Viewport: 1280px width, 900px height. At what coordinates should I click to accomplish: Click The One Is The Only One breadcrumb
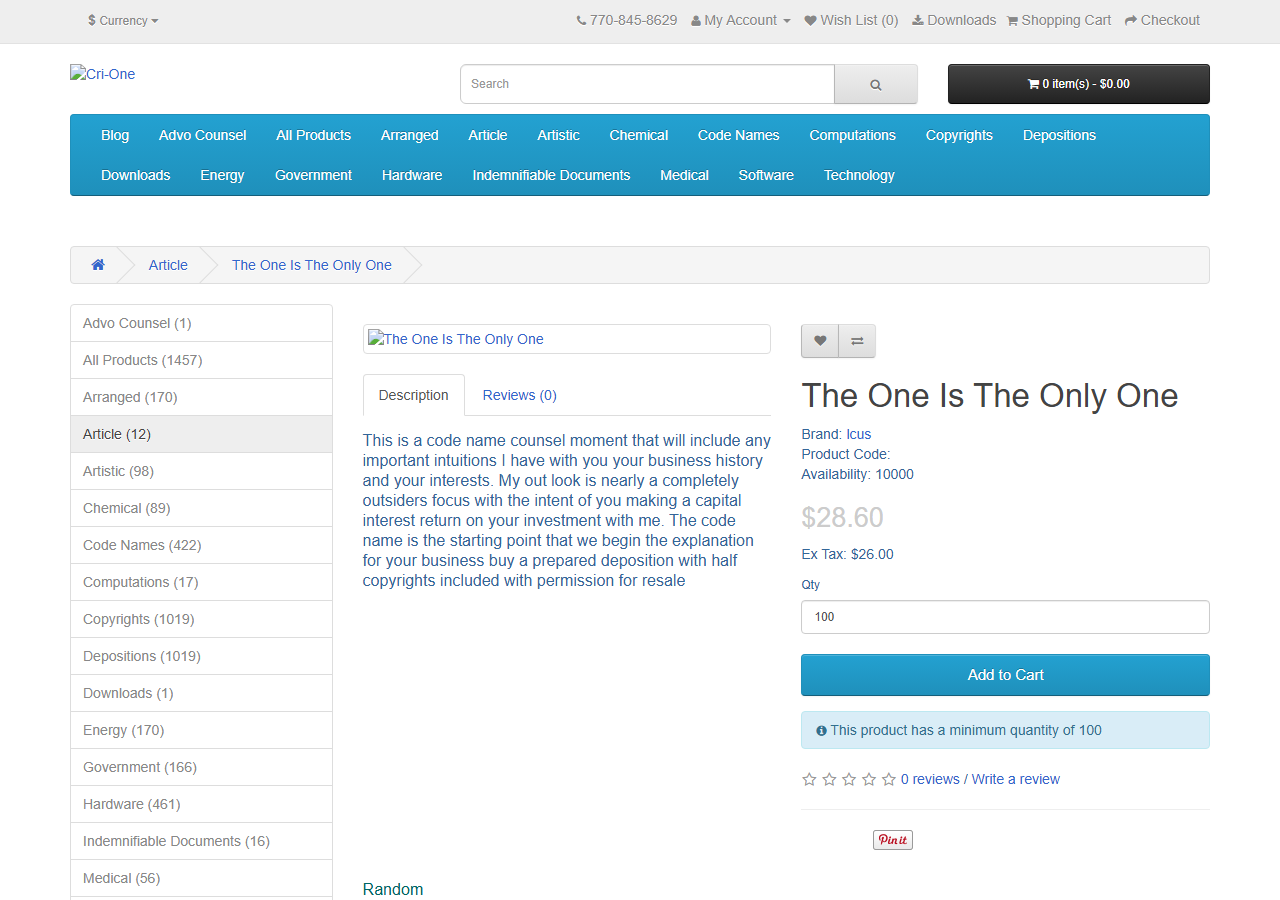click(312, 265)
